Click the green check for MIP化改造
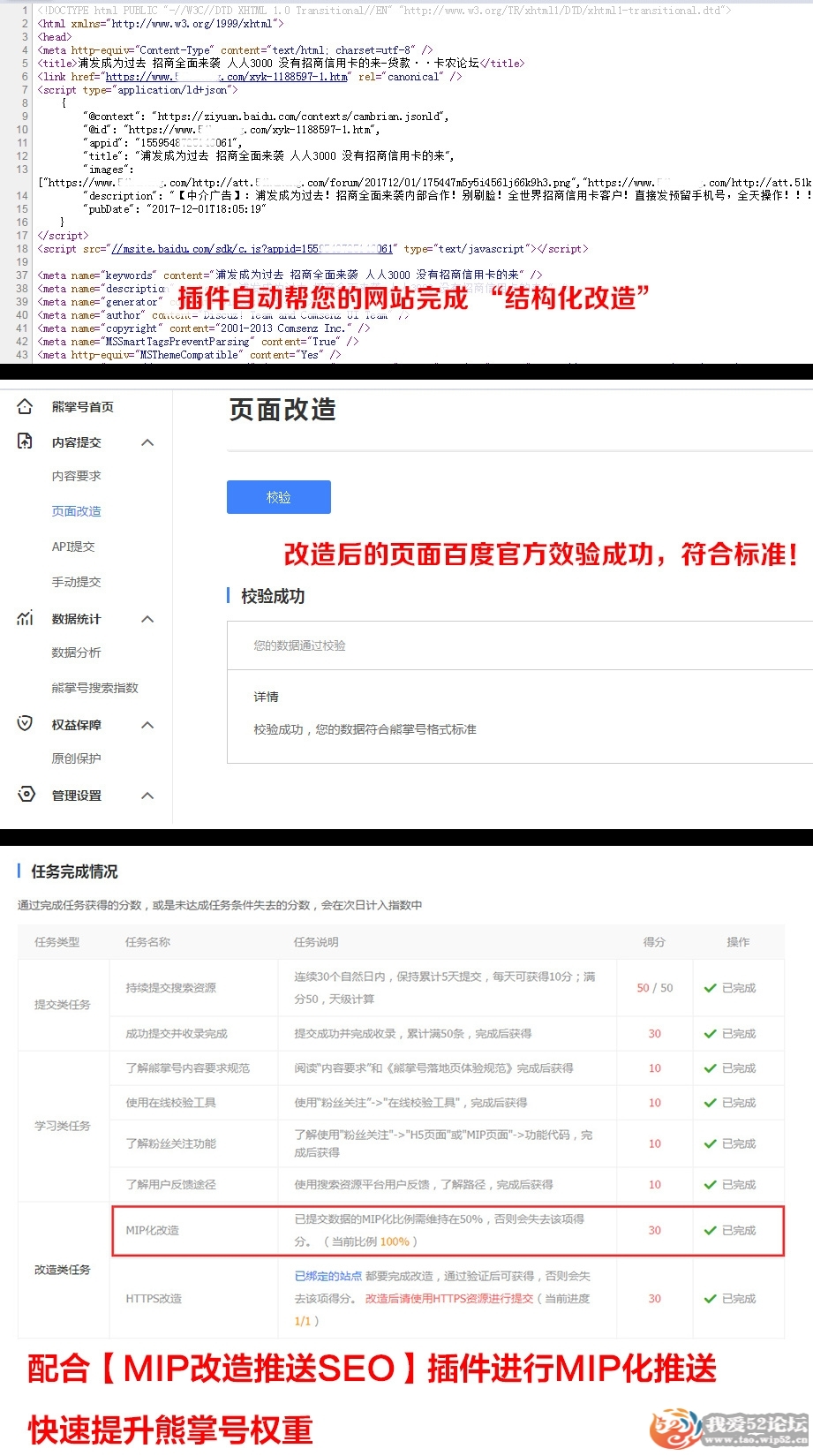 pos(710,1230)
